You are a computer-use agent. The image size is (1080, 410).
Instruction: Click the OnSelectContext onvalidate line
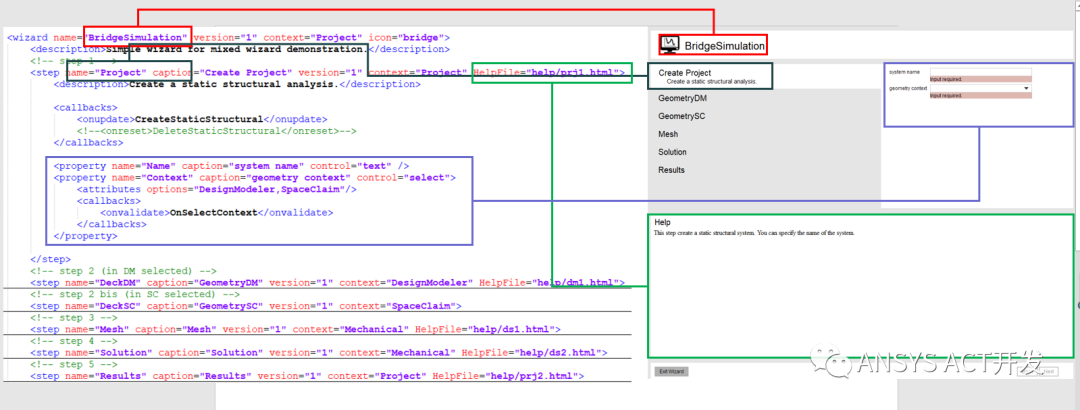216,213
